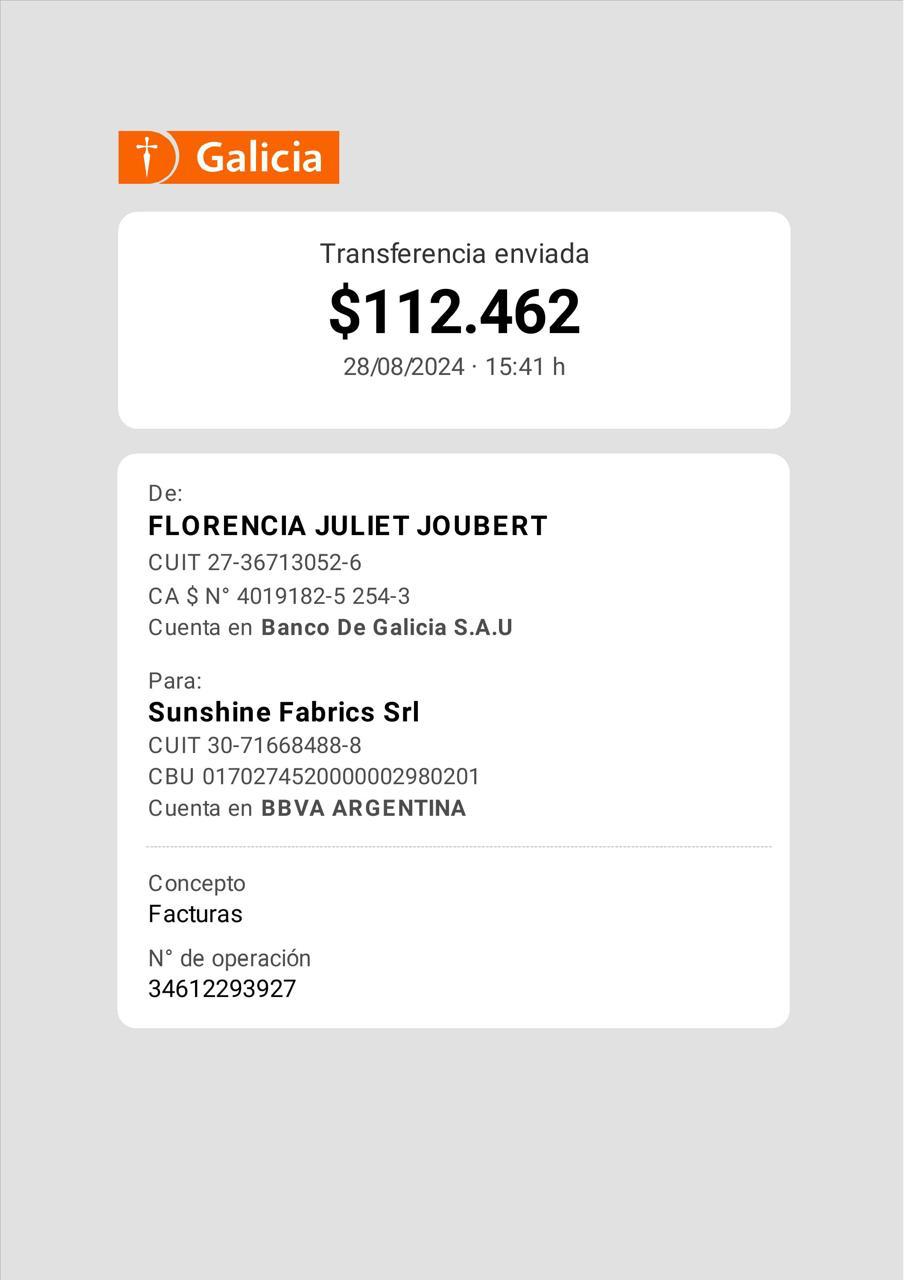The image size is (904, 1280).
Task: Click the "Para:" recipient label
Action: click(175, 681)
